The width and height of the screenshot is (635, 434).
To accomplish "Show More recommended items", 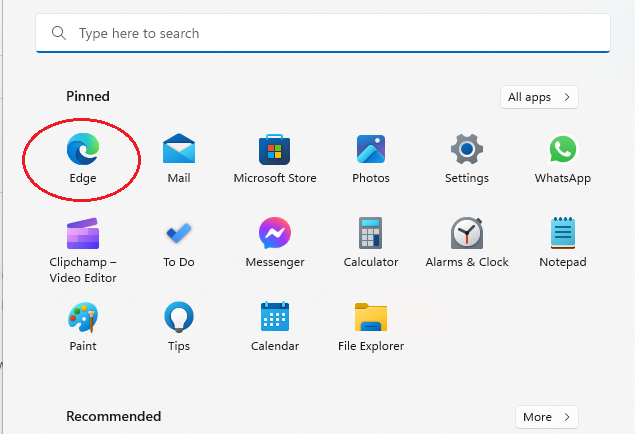I will pos(547,417).
